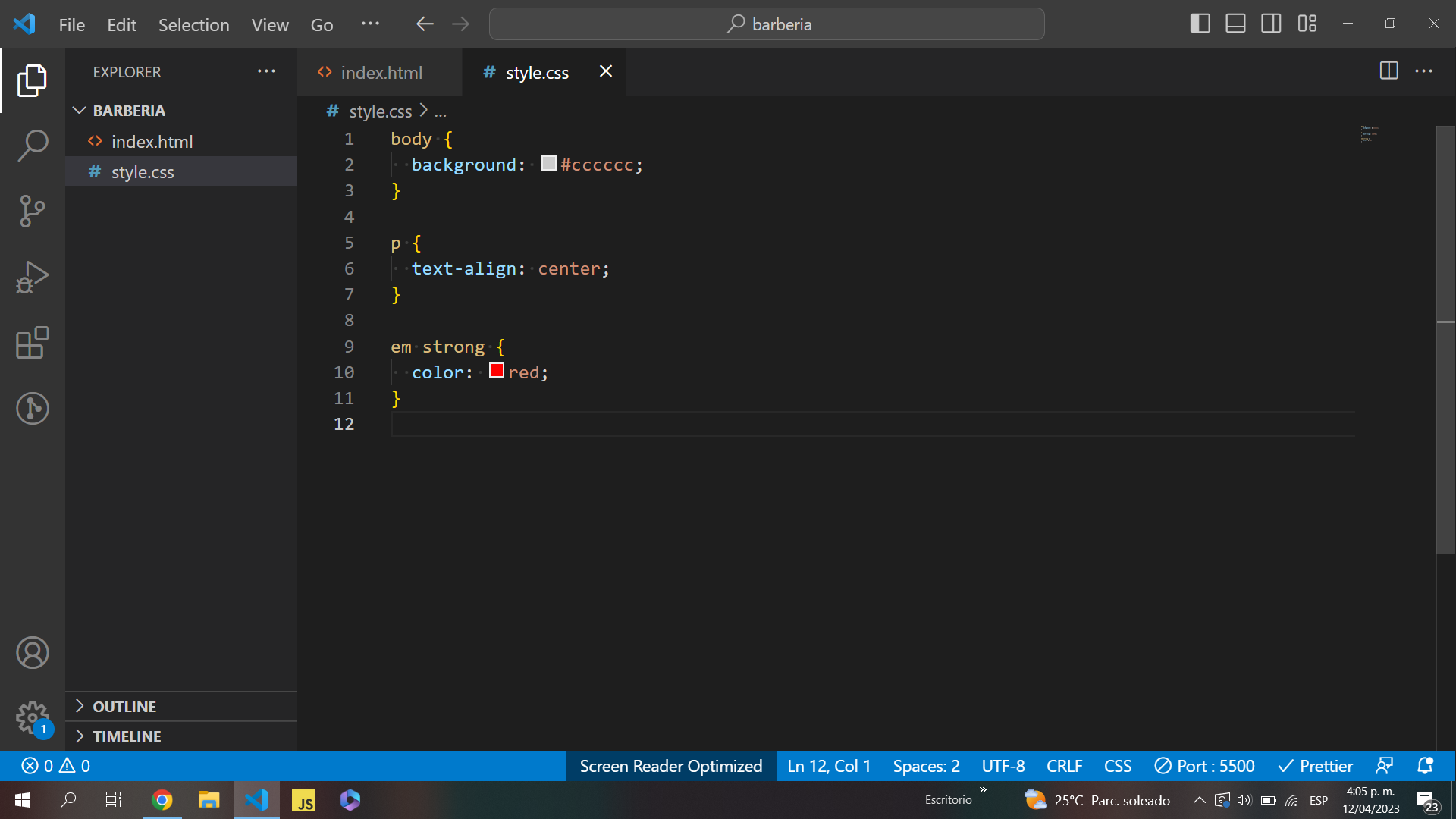Viewport: 1456px width, 819px height.
Task: Open editor More Actions ellipsis
Action: point(1424,71)
